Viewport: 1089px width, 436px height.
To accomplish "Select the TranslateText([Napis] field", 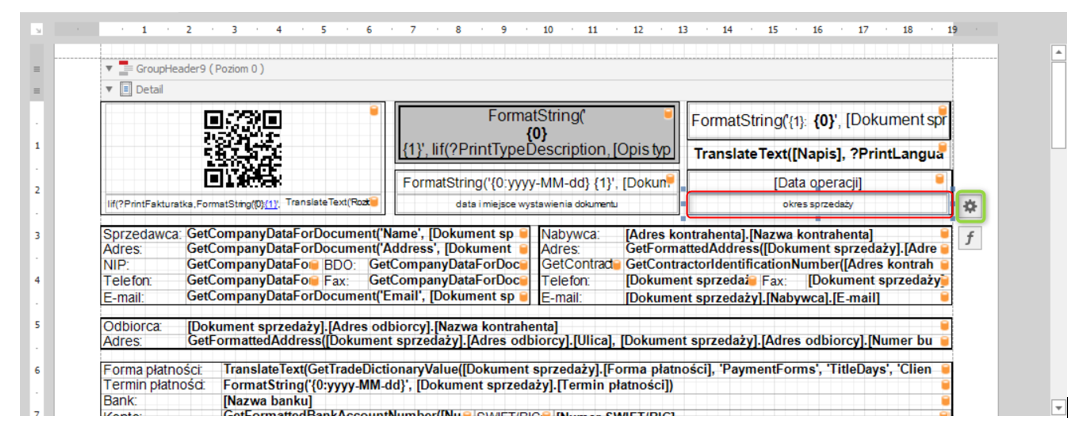I will [817, 154].
